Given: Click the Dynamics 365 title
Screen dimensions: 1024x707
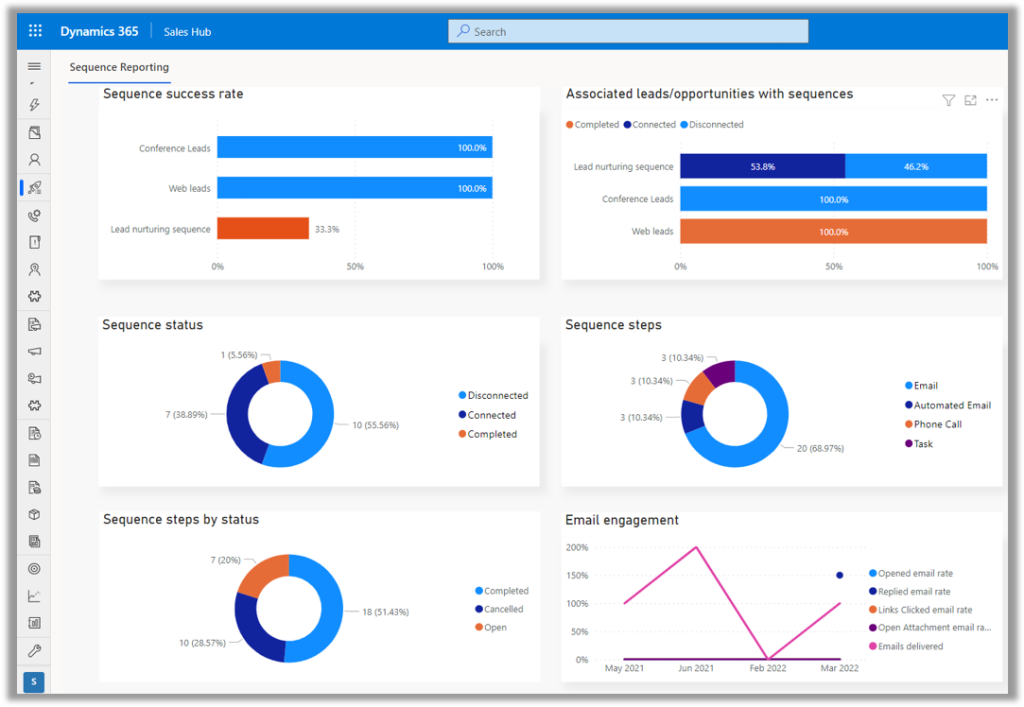Looking at the screenshot, I should pyautogui.click(x=99, y=32).
